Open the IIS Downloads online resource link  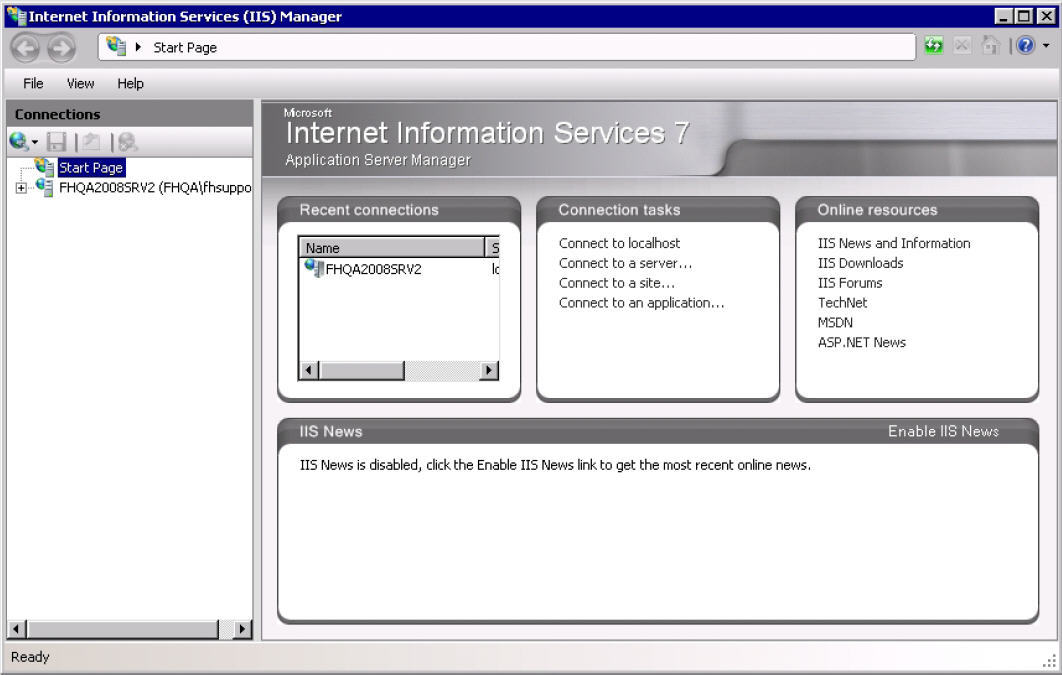[860, 263]
